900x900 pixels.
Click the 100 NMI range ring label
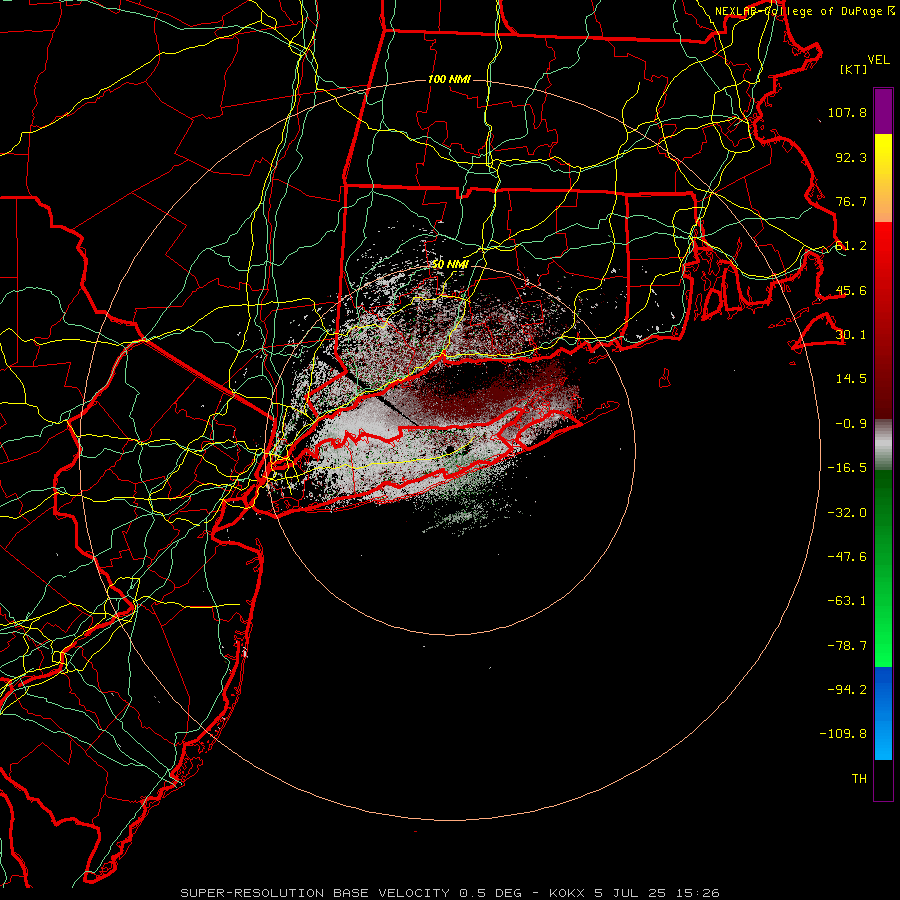(x=449, y=79)
